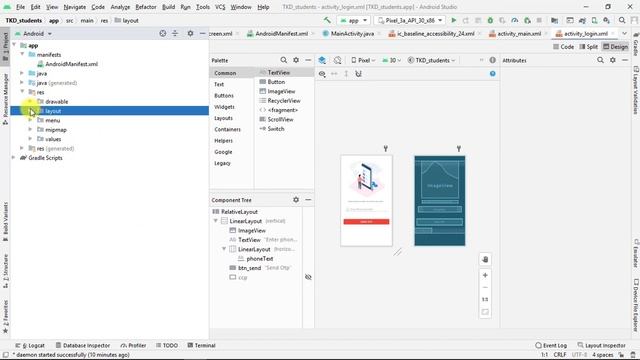Open Database Inspector tool window

pos(83,345)
